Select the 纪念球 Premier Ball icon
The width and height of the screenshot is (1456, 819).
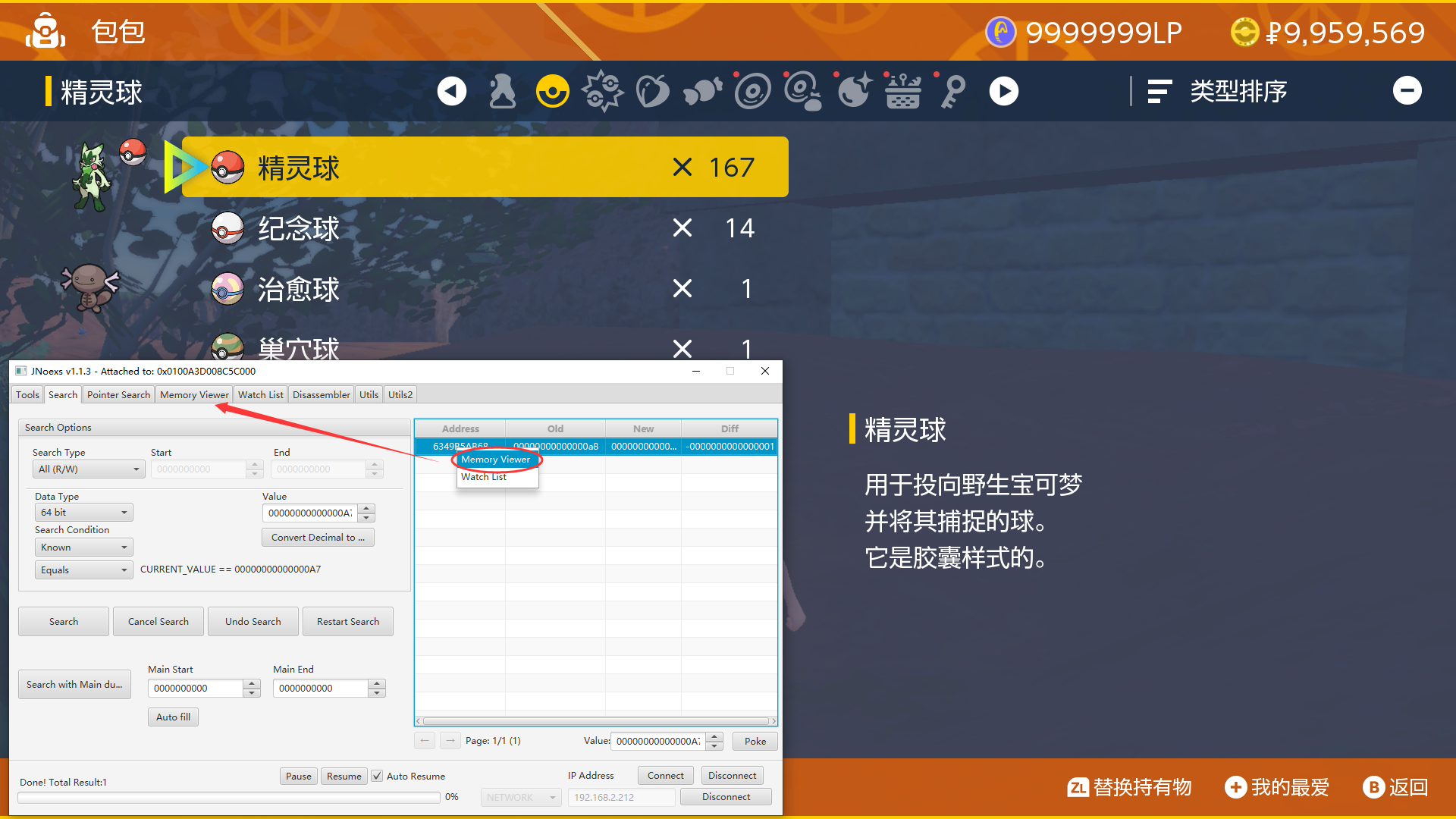[x=227, y=228]
